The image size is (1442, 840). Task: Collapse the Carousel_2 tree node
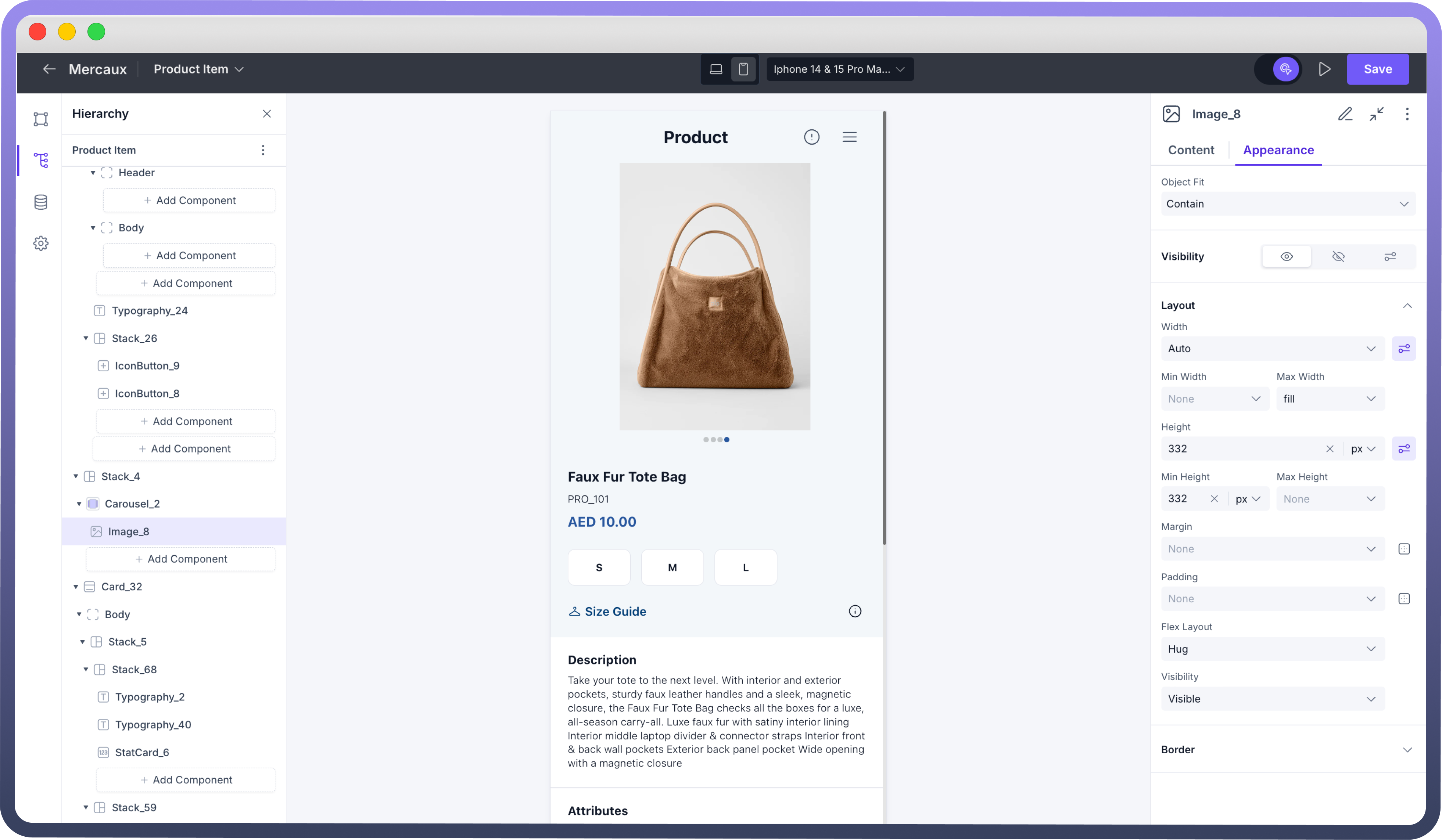tap(79, 504)
